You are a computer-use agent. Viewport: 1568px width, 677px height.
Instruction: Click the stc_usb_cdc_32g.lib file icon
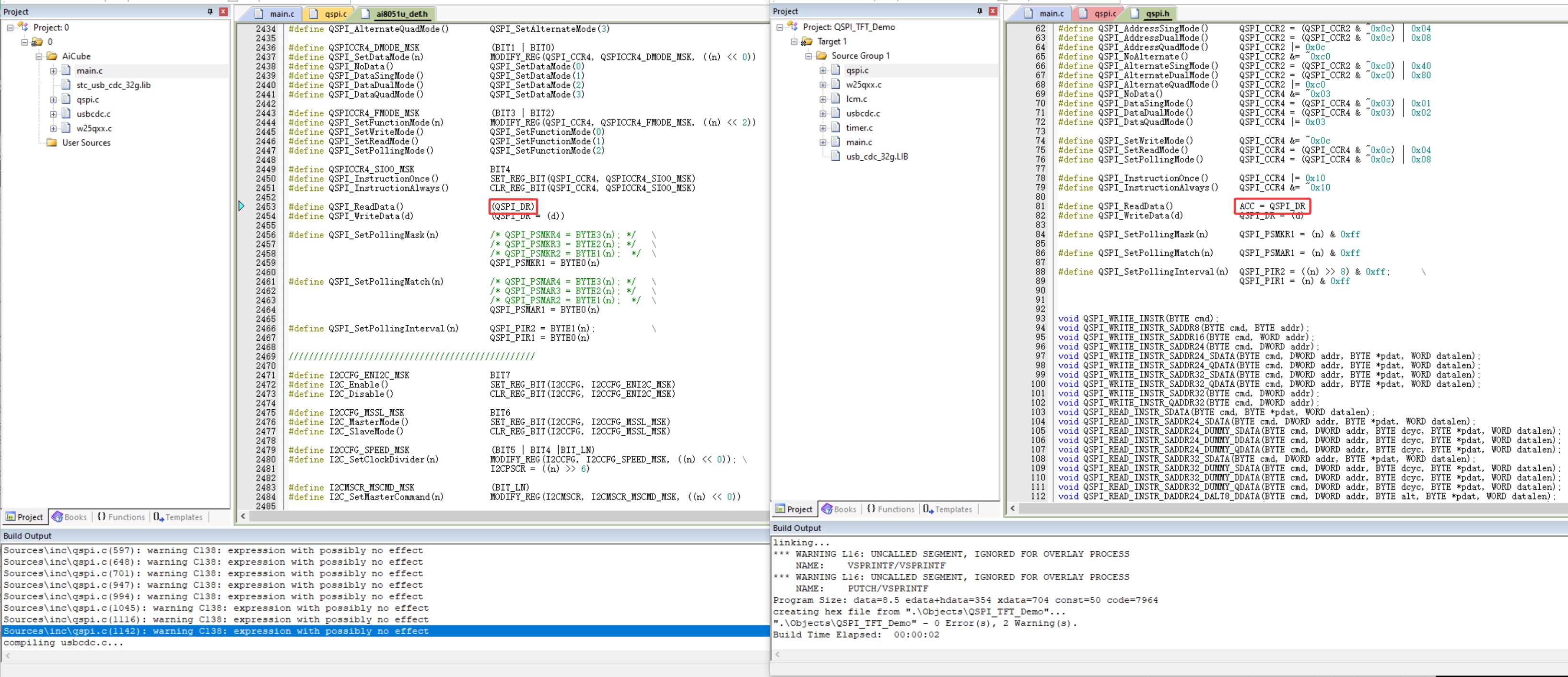tap(66, 84)
